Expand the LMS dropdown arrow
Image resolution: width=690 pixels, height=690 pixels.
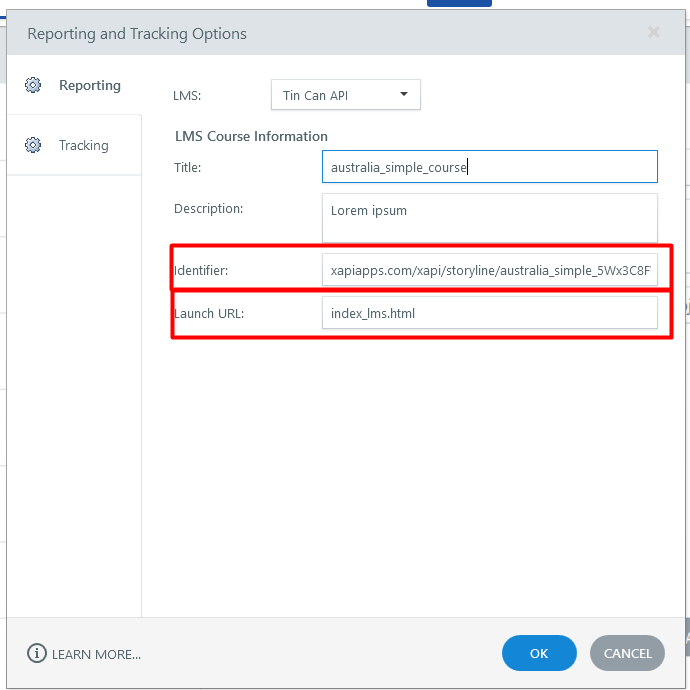(404, 94)
